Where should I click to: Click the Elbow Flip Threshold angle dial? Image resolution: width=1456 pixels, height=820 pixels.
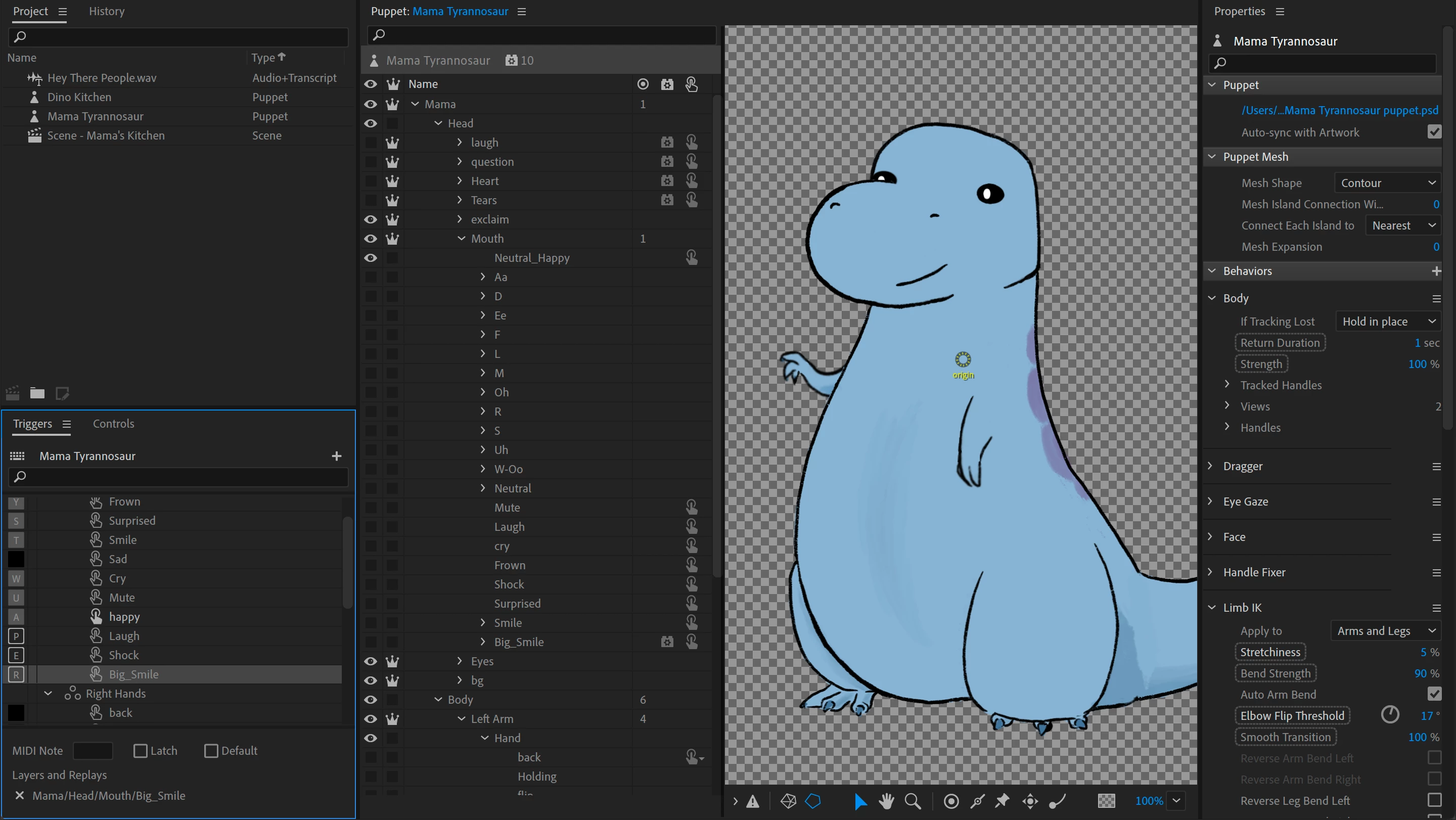click(x=1389, y=715)
